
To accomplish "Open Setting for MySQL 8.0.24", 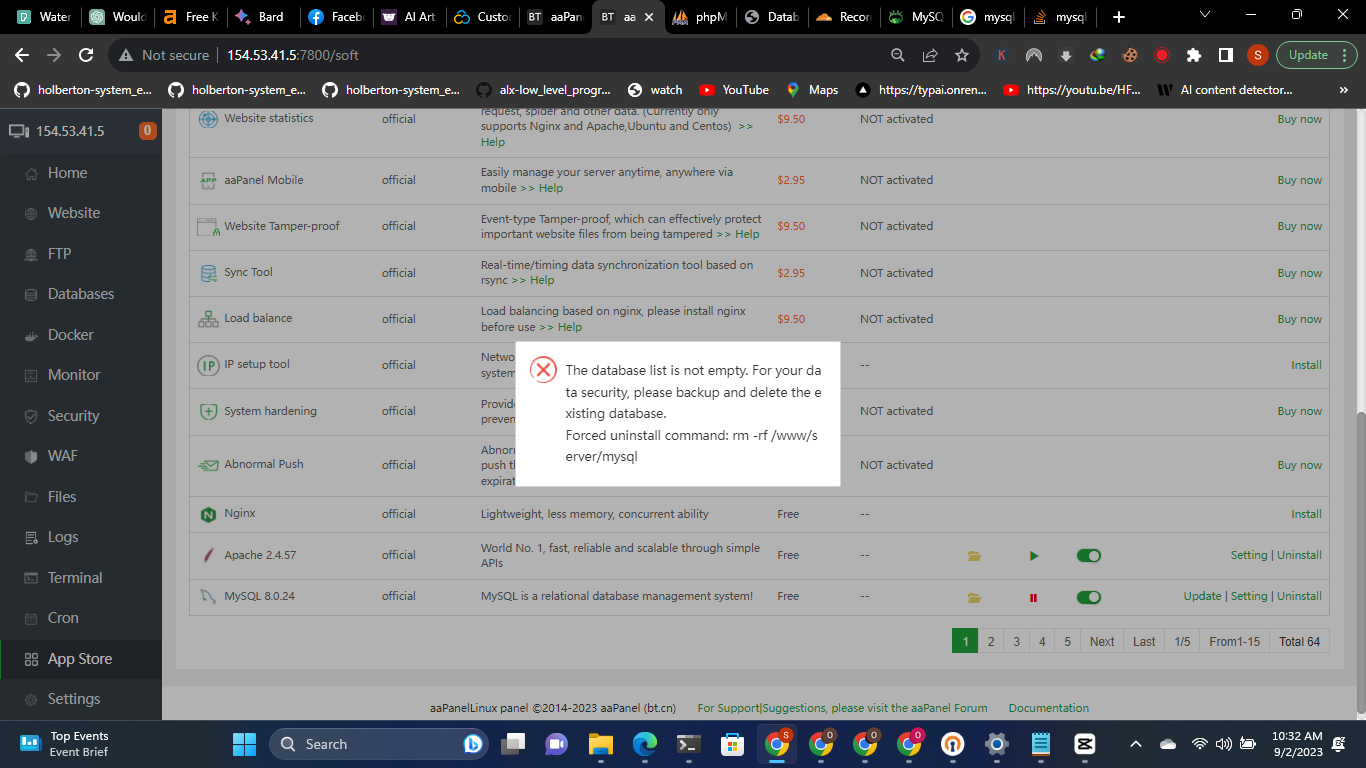I will 1249,596.
